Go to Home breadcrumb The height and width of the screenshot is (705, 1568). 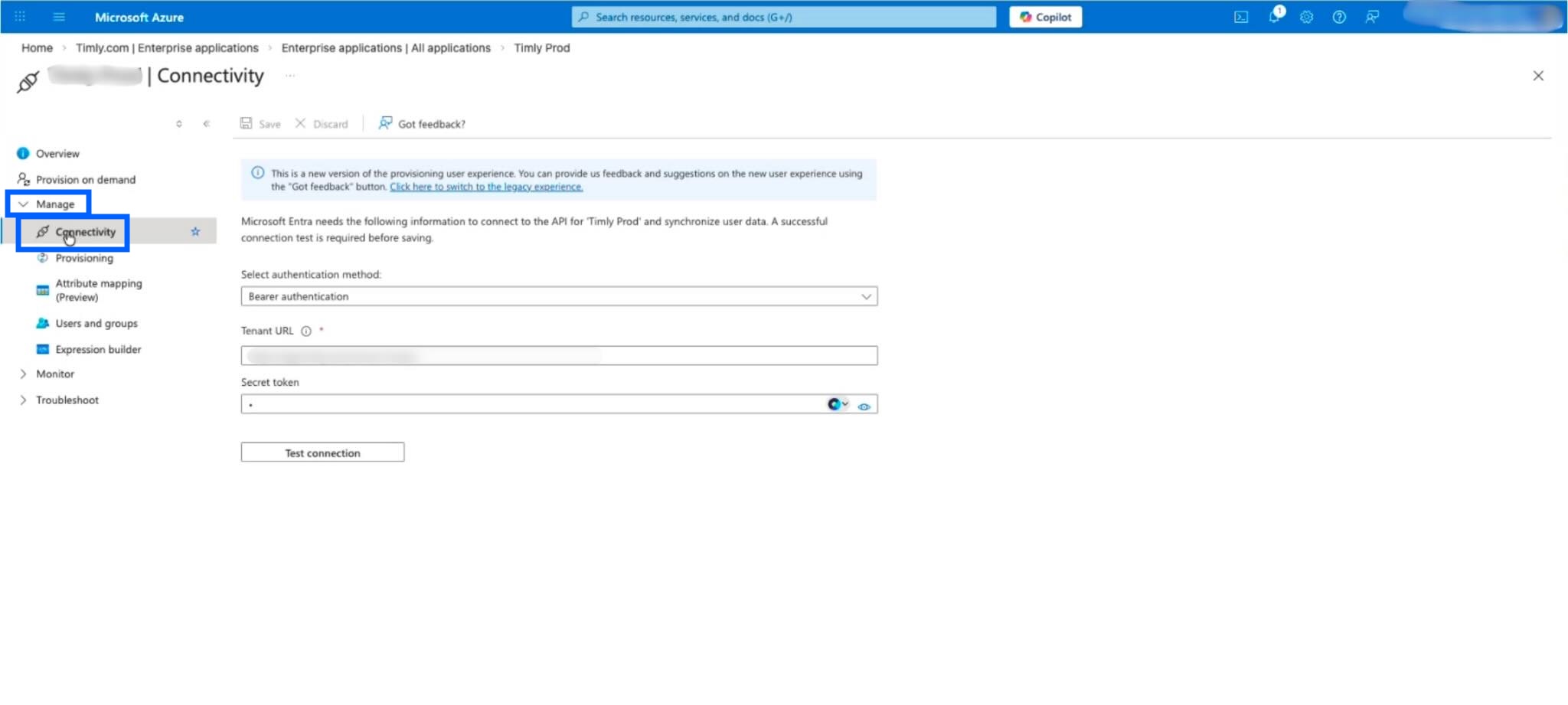pyautogui.click(x=37, y=47)
